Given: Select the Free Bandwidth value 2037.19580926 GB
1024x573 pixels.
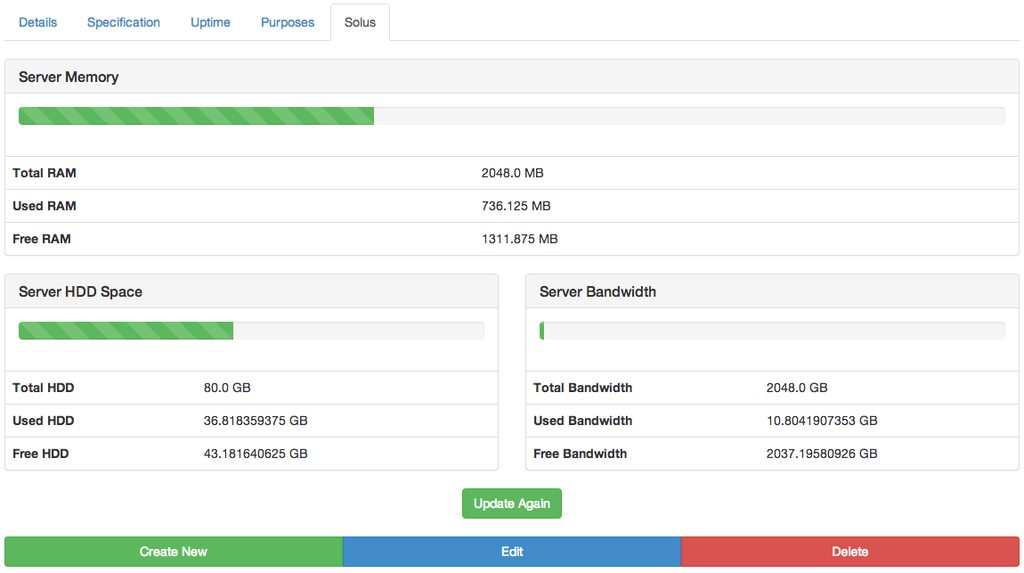Looking at the screenshot, I should (821, 454).
